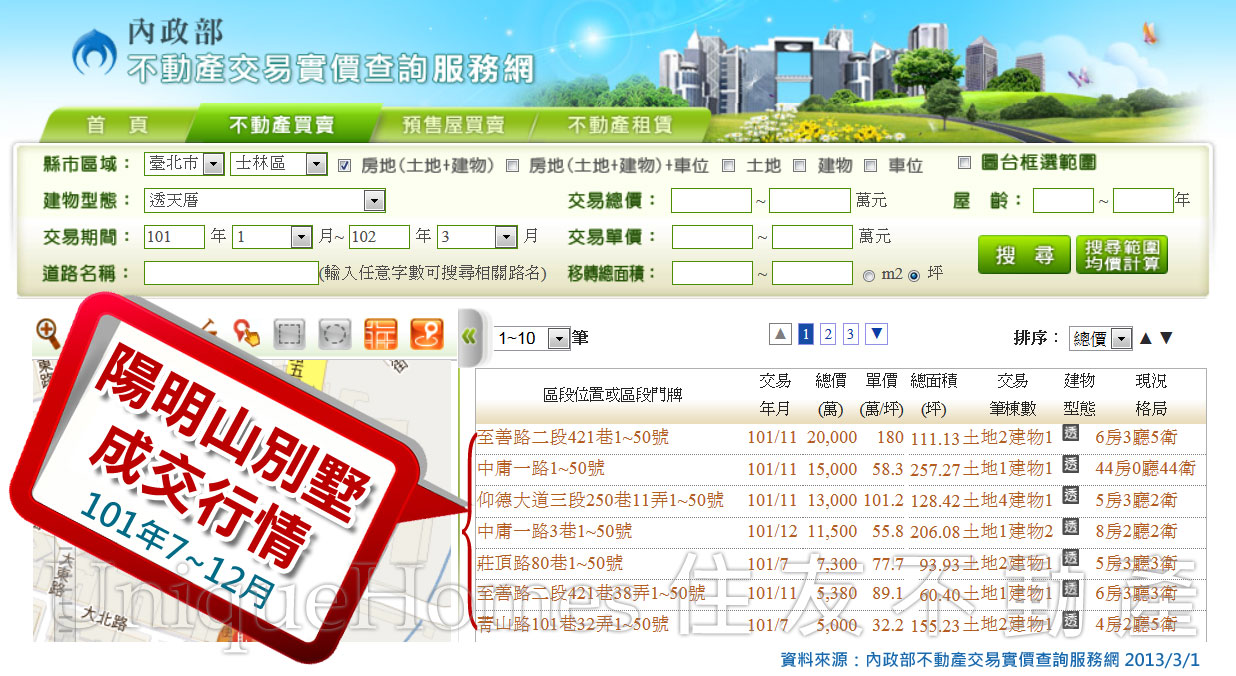Click total price 20,000 cell

[x=832, y=437]
